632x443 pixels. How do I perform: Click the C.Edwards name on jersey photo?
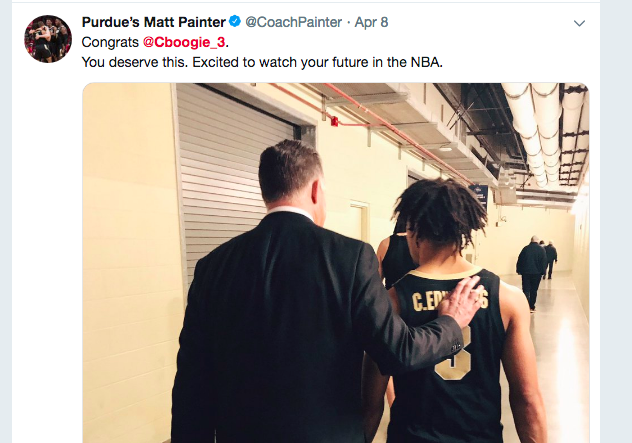[x=450, y=301]
